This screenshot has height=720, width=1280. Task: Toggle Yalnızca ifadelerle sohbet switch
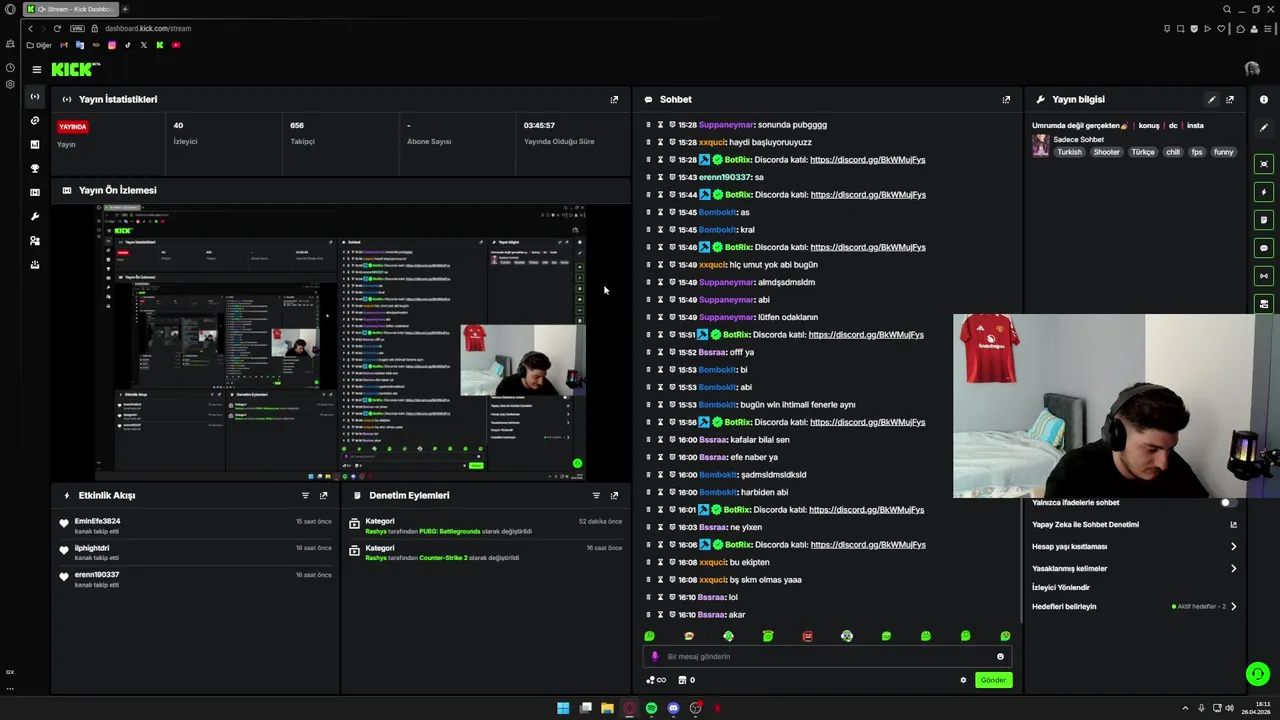(x=1227, y=502)
